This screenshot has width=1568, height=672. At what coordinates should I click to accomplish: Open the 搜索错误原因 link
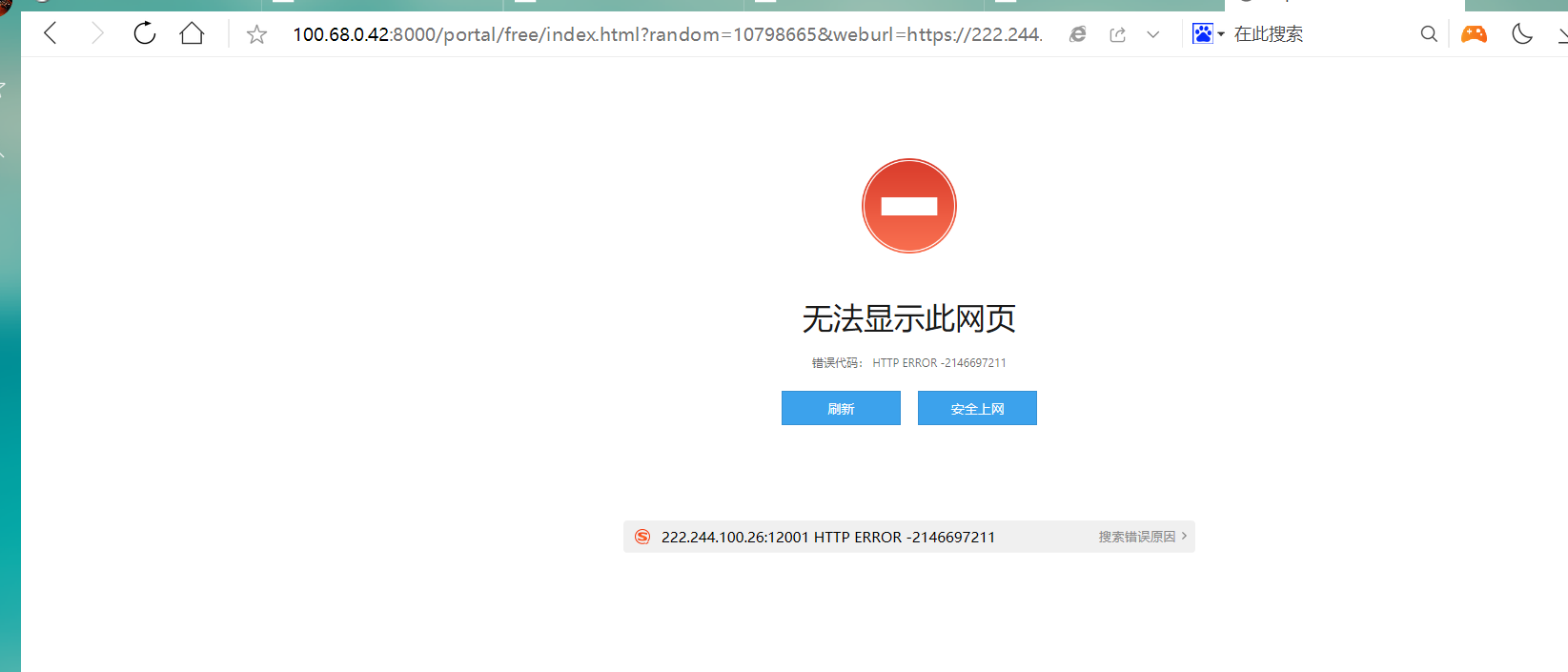point(1137,537)
